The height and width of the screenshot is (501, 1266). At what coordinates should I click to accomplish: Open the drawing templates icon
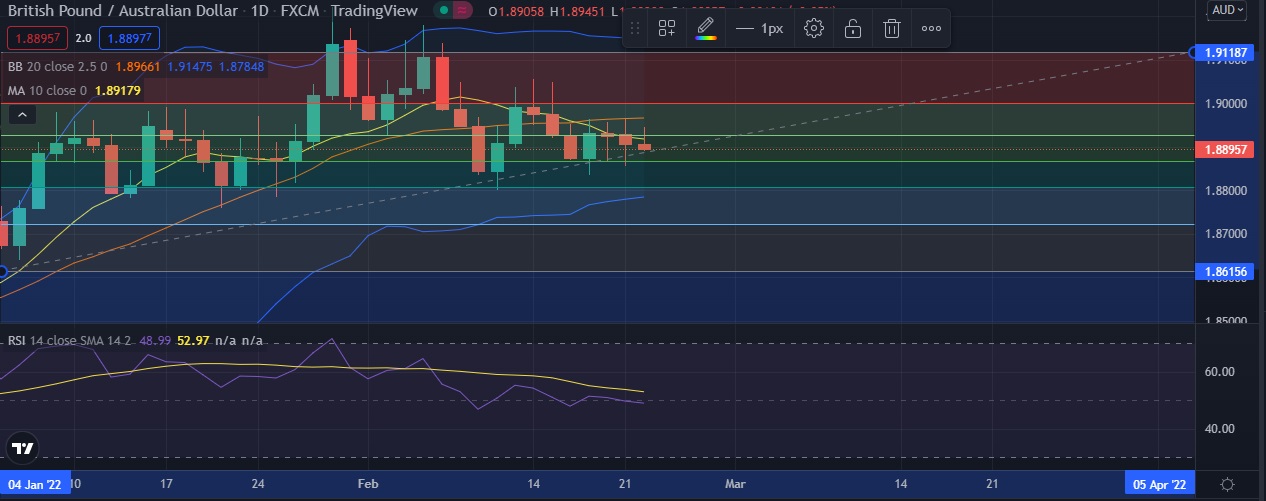point(666,28)
